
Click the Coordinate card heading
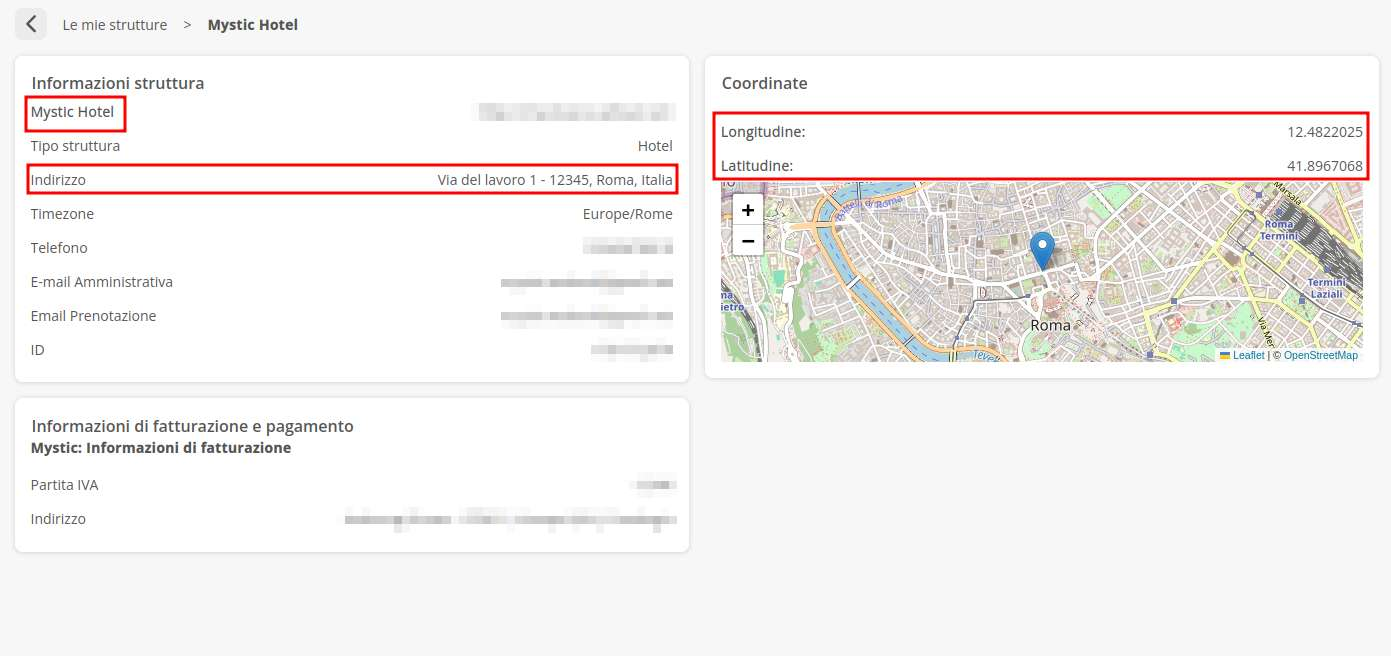point(765,84)
